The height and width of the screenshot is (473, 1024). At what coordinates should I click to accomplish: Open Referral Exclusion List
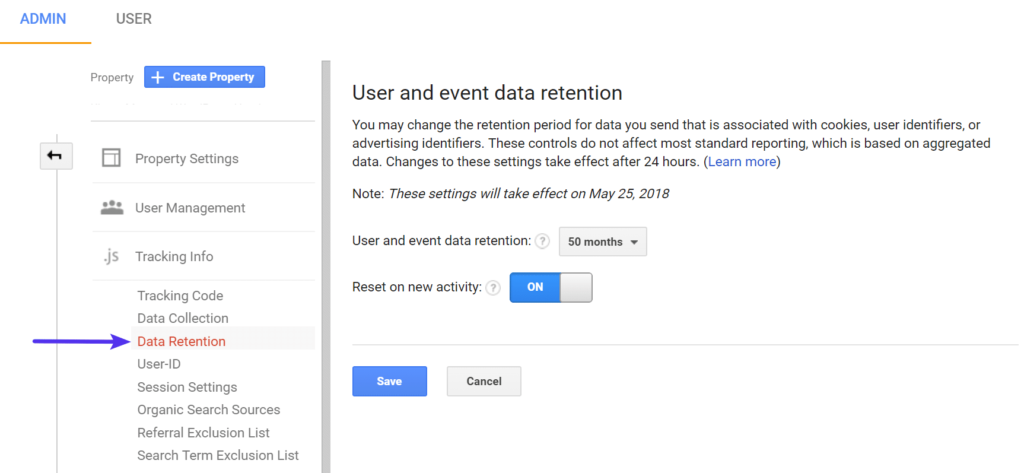(203, 433)
